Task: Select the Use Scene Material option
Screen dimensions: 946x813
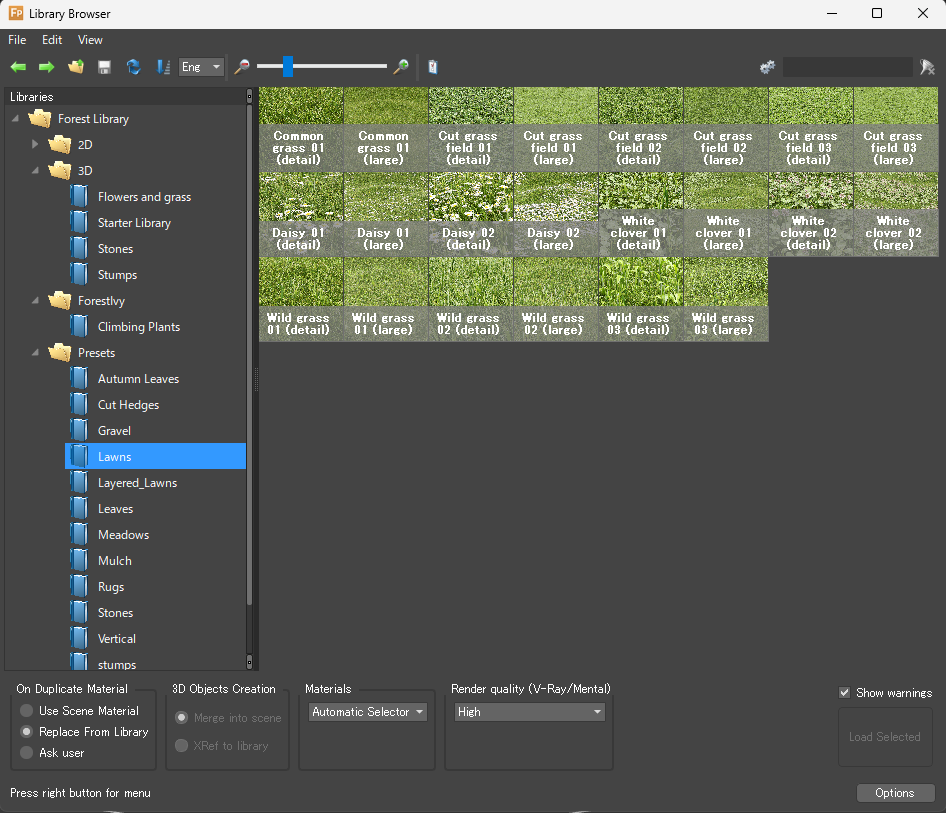Action: click(x=26, y=711)
